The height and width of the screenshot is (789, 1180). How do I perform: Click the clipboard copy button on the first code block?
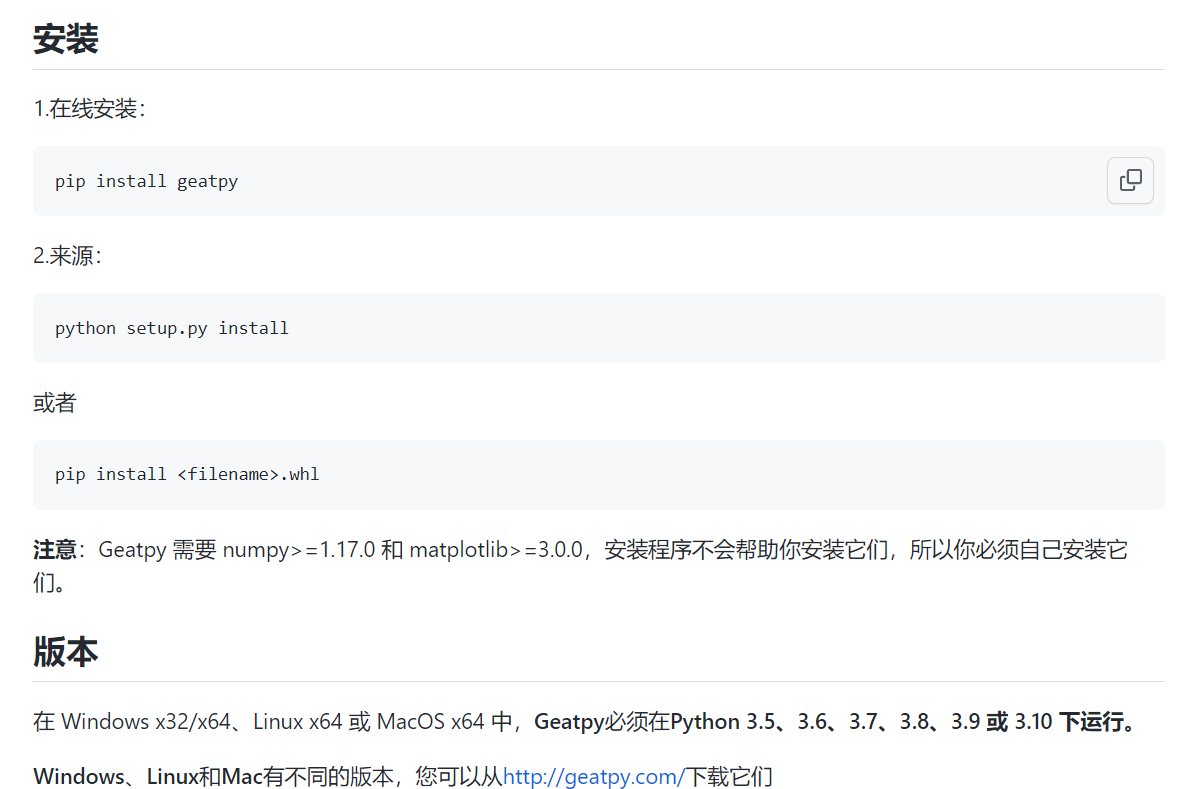[x=1130, y=180]
